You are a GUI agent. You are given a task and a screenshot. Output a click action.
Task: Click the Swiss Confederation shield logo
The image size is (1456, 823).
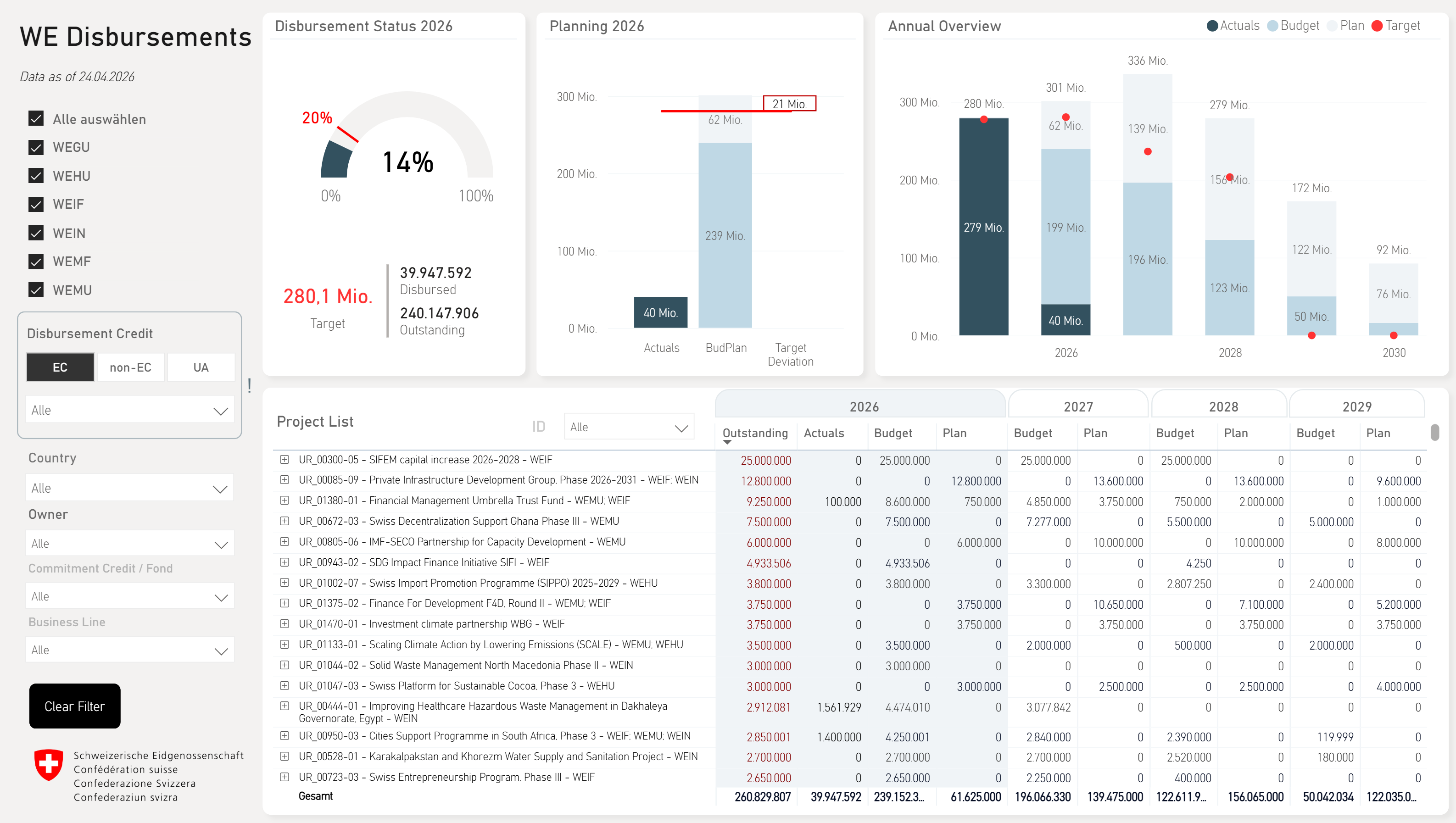[49, 765]
